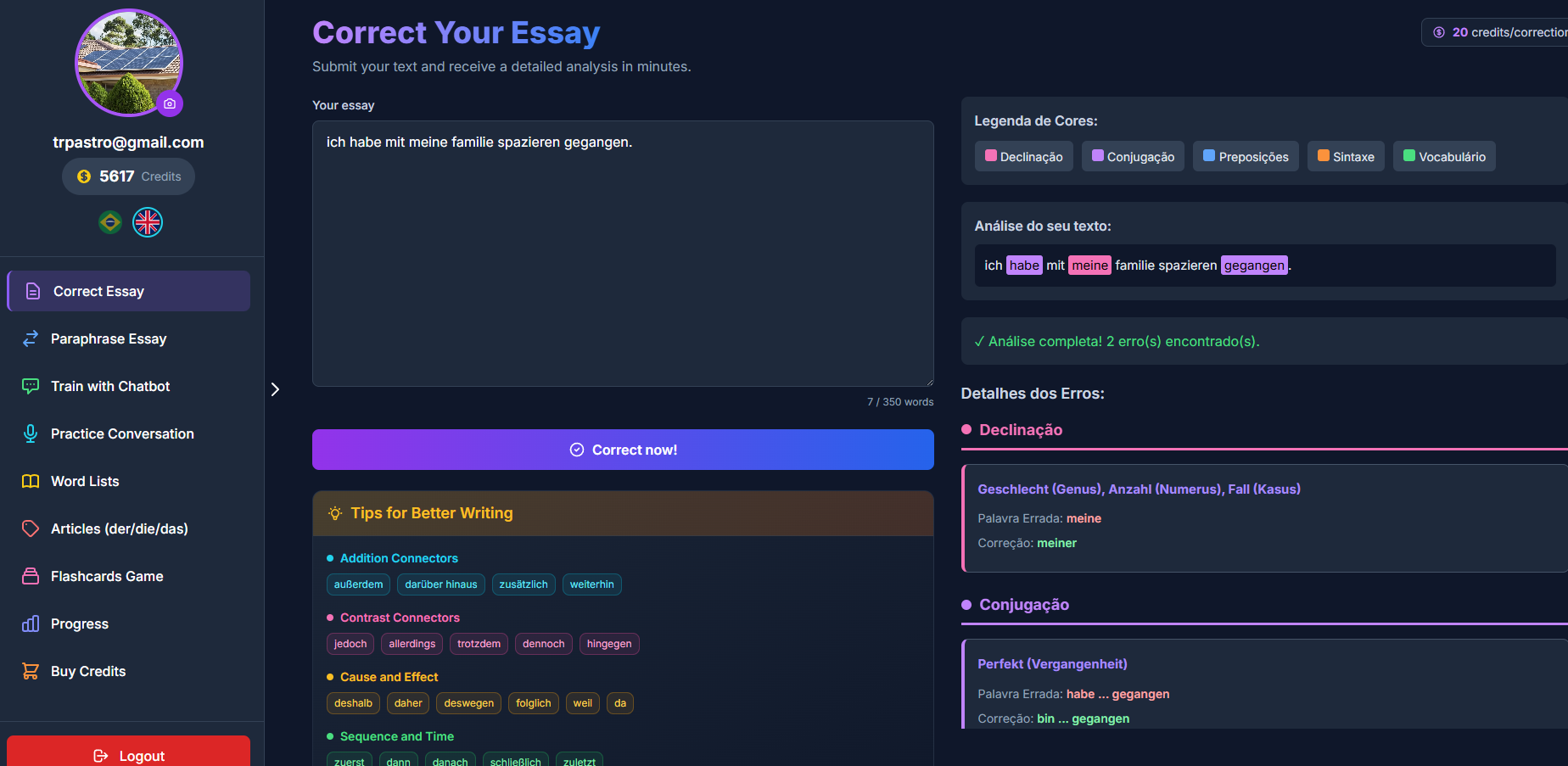The width and height of the screenshot is (1568, 766).
Task: Open the Progress page
Action: (80, 623)
